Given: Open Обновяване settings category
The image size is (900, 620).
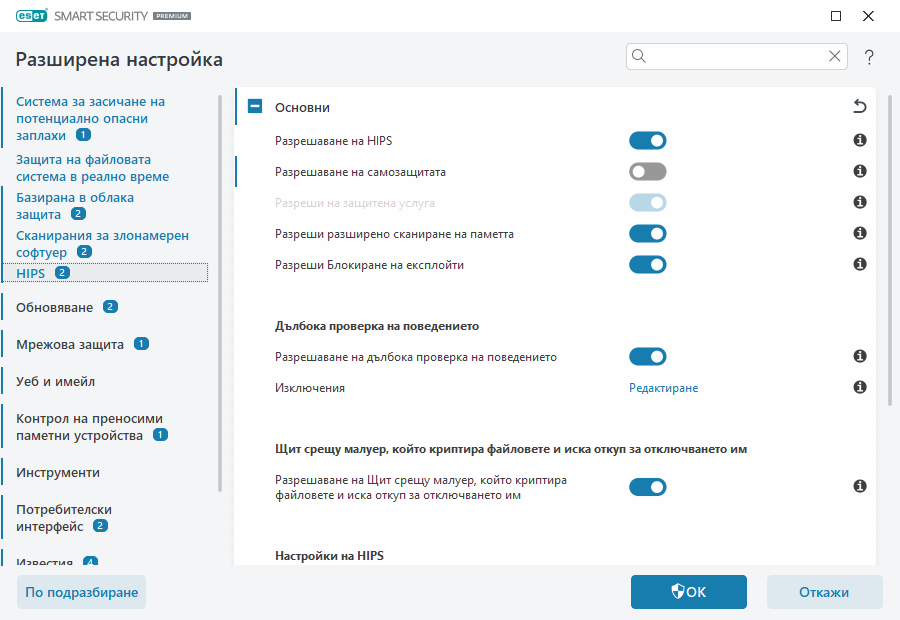Looking at the screenshot, I should coord(55,308).
